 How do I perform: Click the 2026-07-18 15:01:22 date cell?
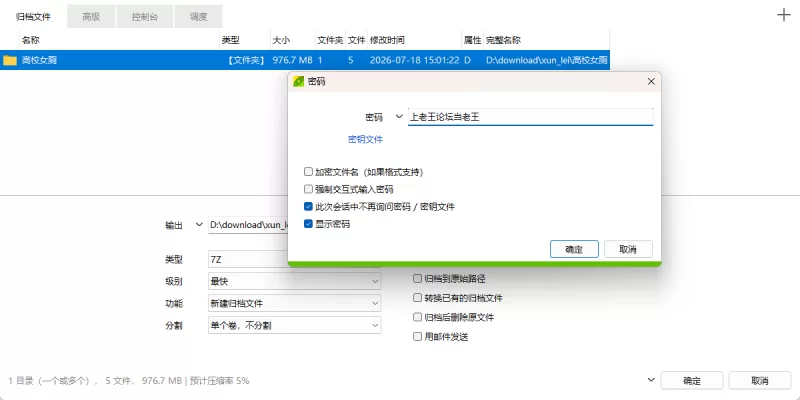pos(415,60)
